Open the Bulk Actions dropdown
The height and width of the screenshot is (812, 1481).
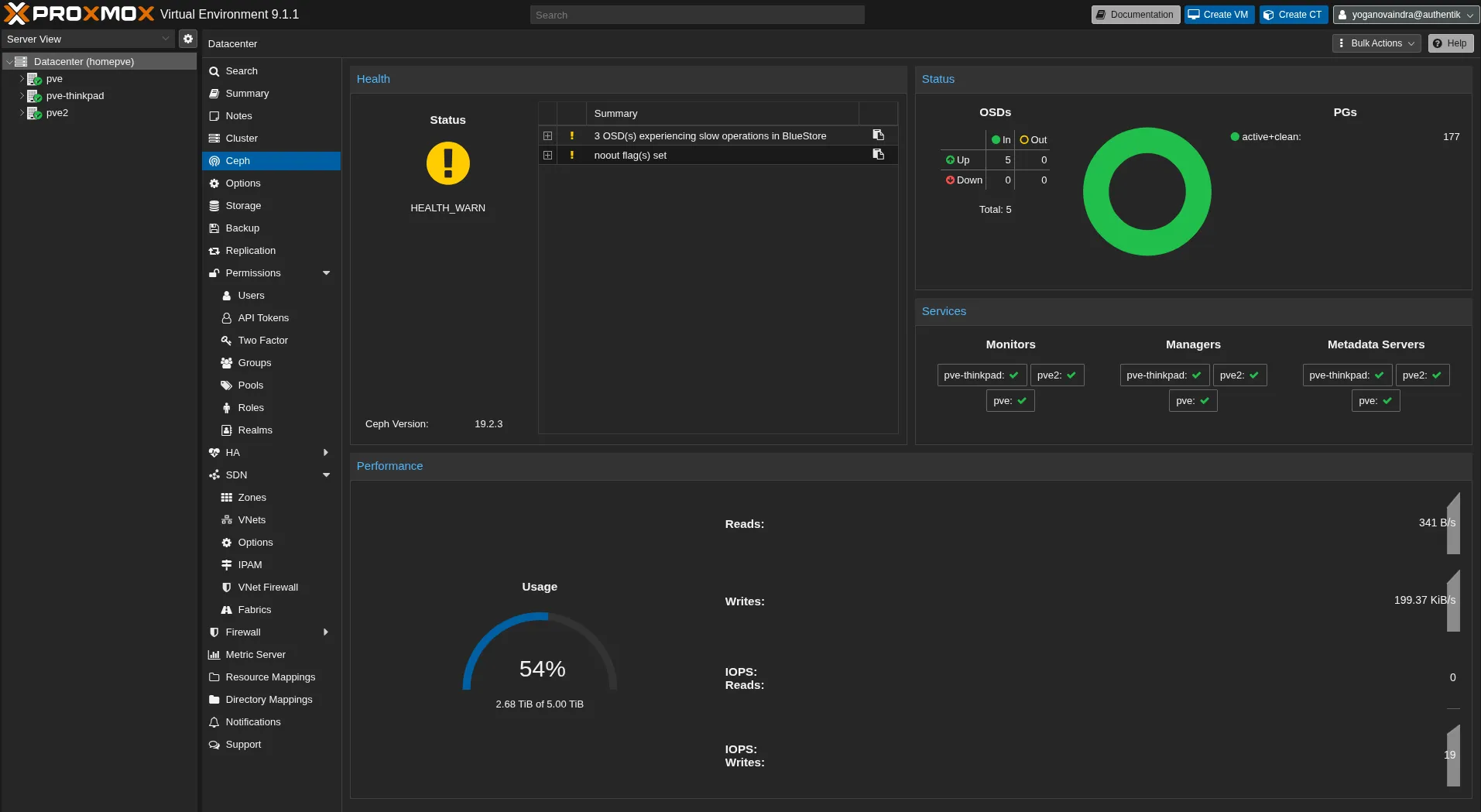[1376, 43]
